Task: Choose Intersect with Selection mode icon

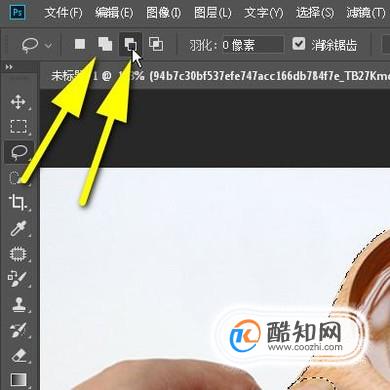Action: 156,44
